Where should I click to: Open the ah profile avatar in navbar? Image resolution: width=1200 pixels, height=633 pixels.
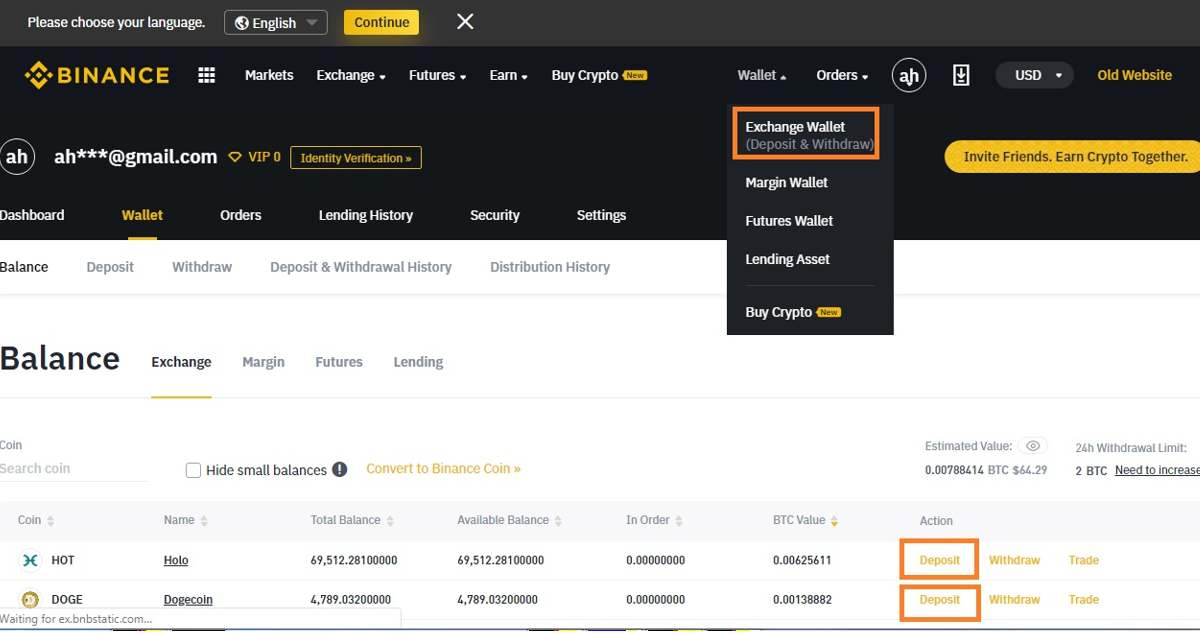click(x=909, y=75)
